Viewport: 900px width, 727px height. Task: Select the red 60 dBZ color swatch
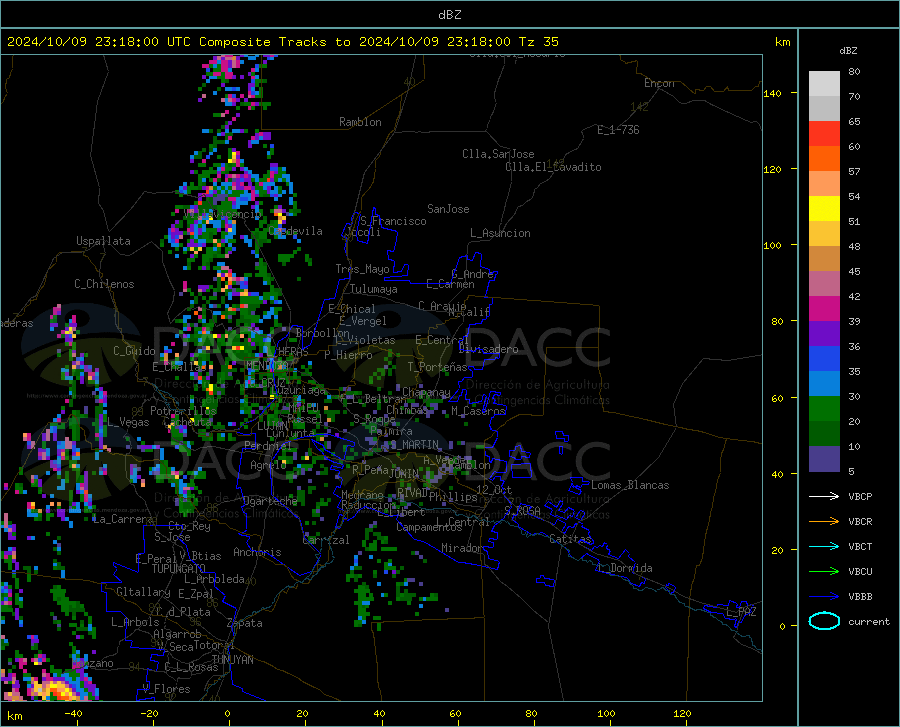824,134
